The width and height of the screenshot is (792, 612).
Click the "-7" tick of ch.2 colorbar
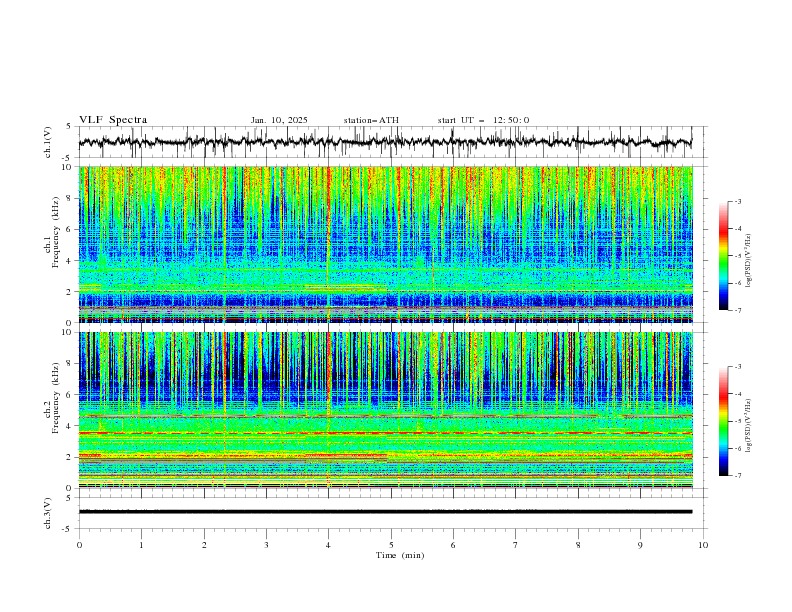tap(737, 476)
